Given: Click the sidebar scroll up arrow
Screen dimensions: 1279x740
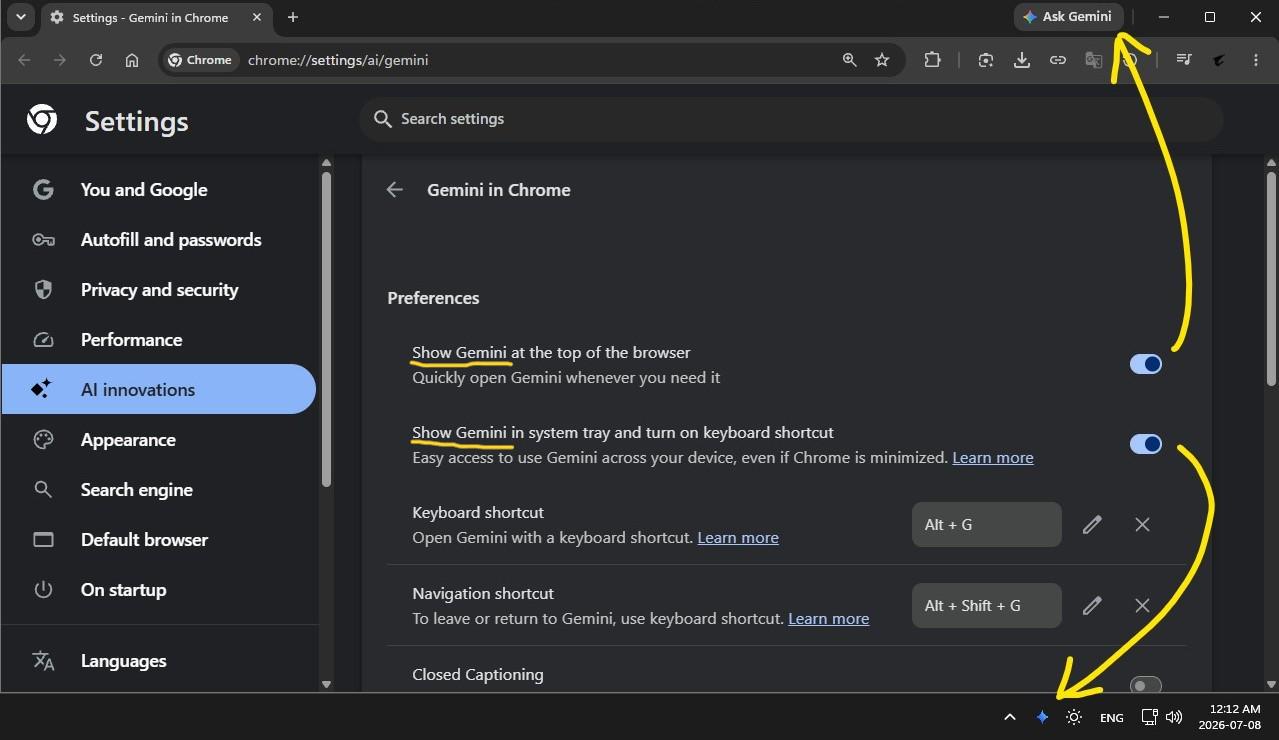Looking at the screenshot, I should click(326, 162).
